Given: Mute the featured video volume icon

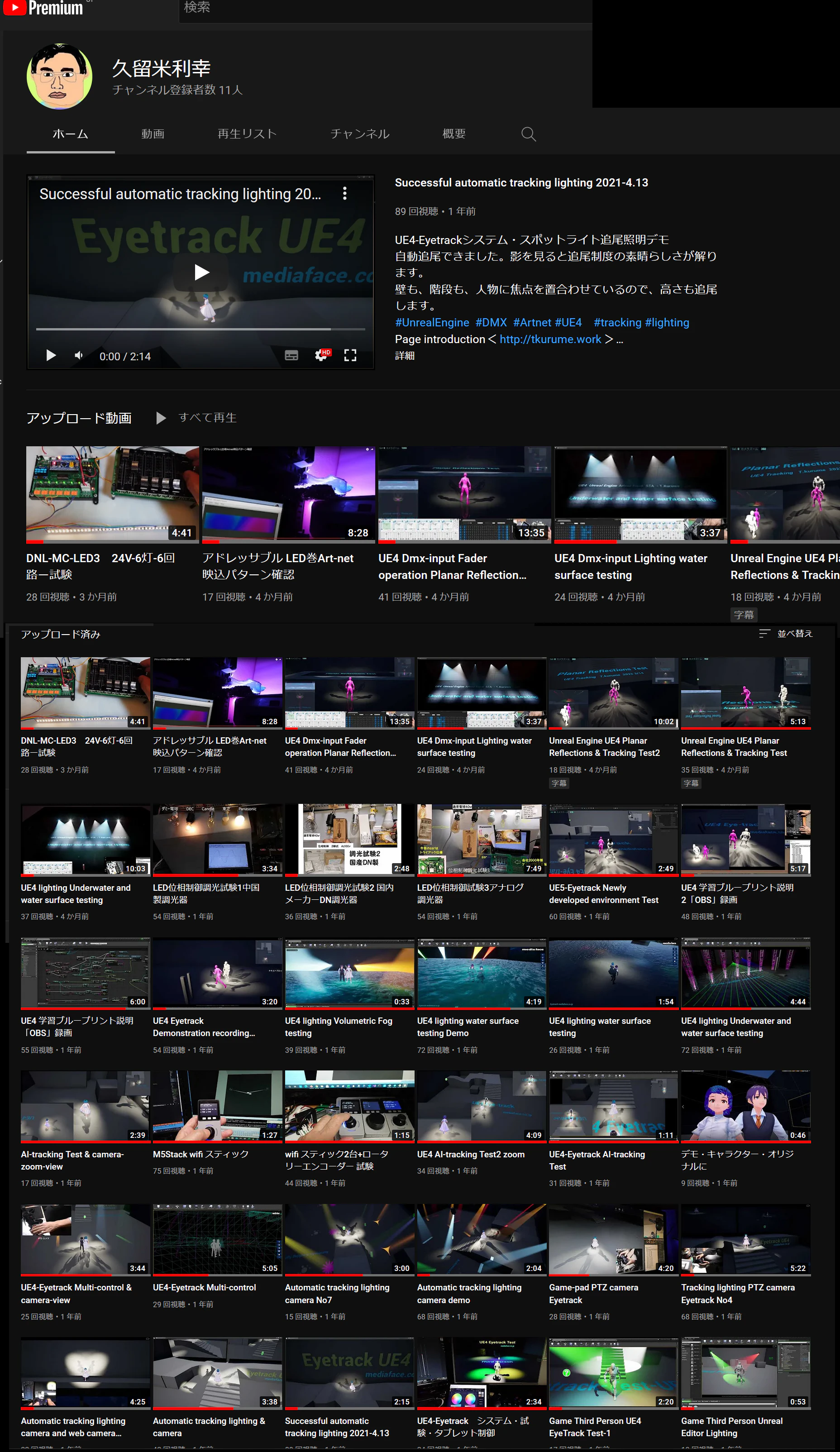Looking at the screenshot, I should pos(79,355).
